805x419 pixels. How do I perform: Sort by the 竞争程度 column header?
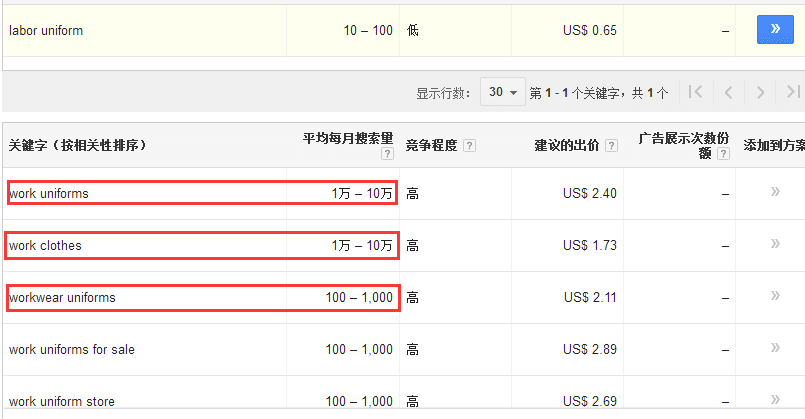coord(431,146)
